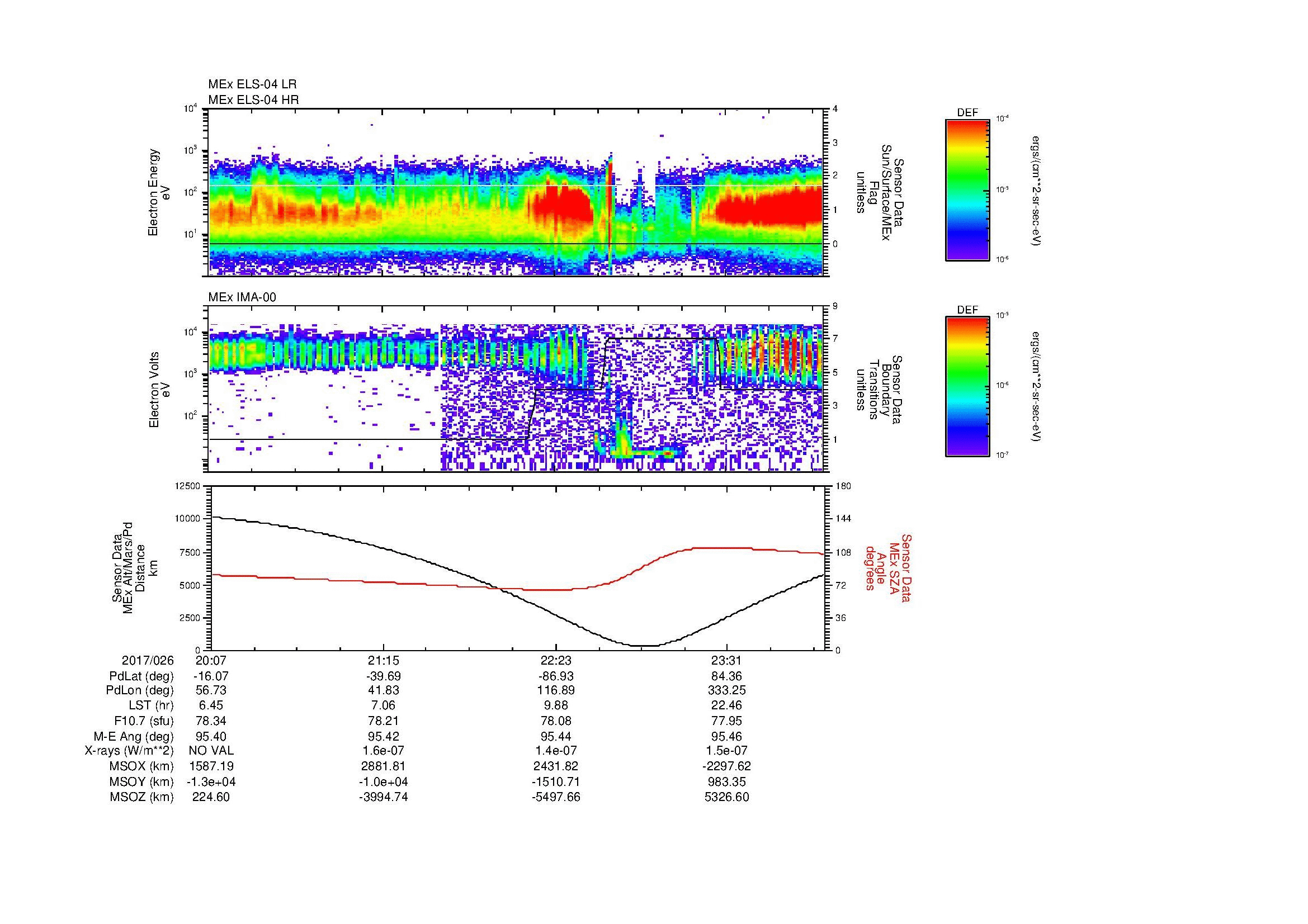Screen dimensions: 1308x924
Task: Click the 7500 altitude axis tick
Action: (190, 552)
